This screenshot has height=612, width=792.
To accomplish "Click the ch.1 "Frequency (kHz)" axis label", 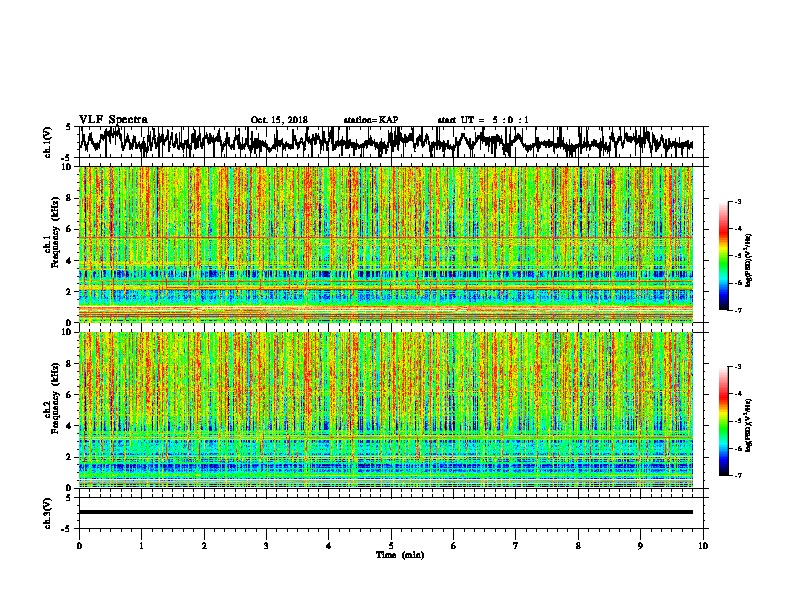I will 55,232.
